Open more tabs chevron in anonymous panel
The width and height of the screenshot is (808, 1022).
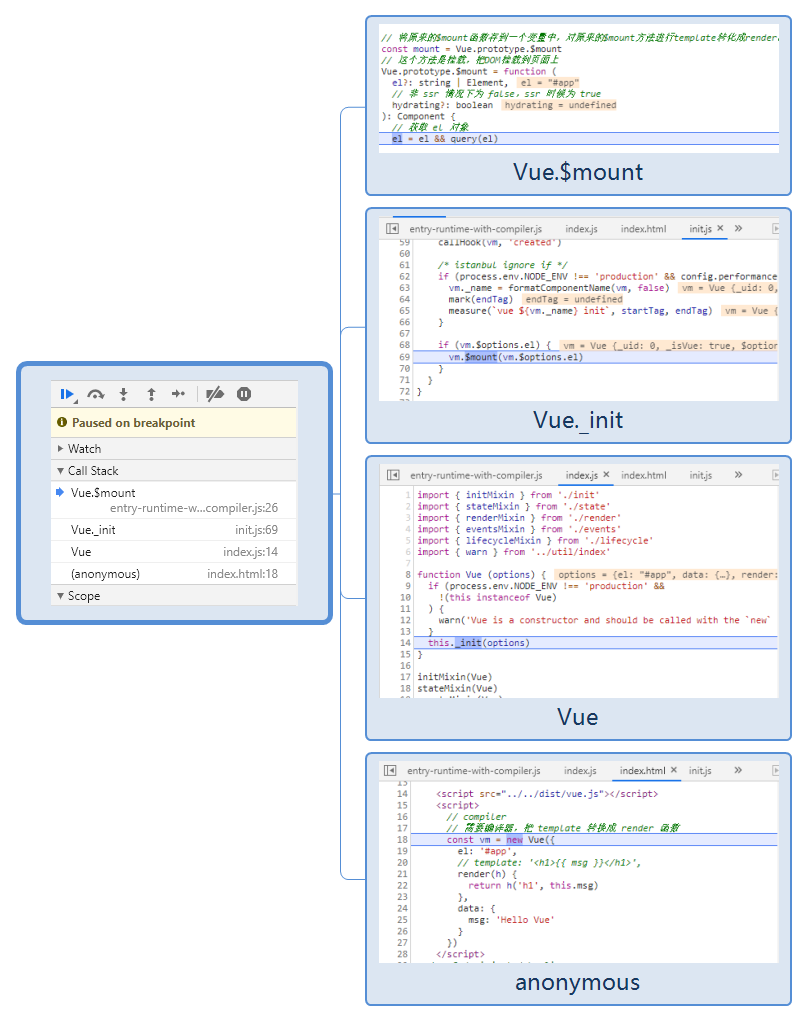pos(738,770)
